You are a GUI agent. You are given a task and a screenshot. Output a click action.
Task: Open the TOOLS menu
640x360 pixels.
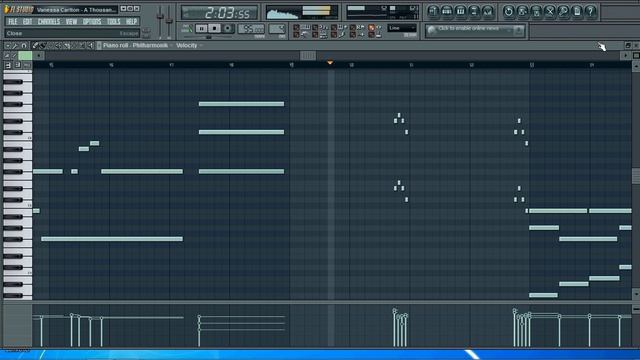coord(114,22)
